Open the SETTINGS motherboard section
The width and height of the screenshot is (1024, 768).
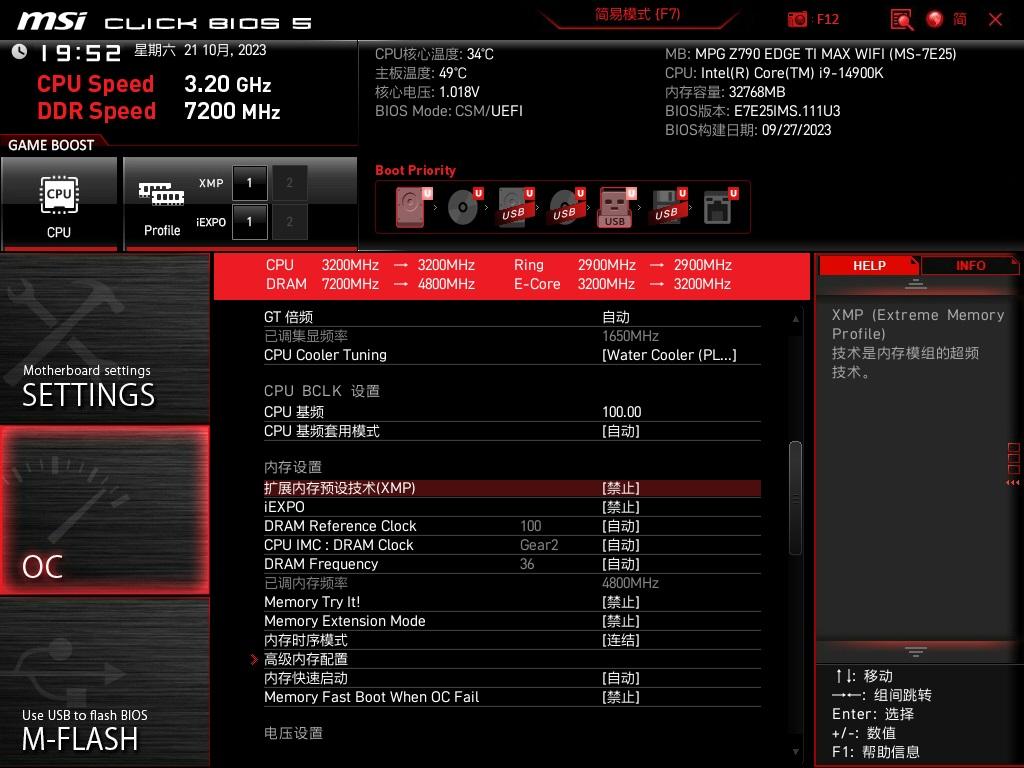point(104,338)
